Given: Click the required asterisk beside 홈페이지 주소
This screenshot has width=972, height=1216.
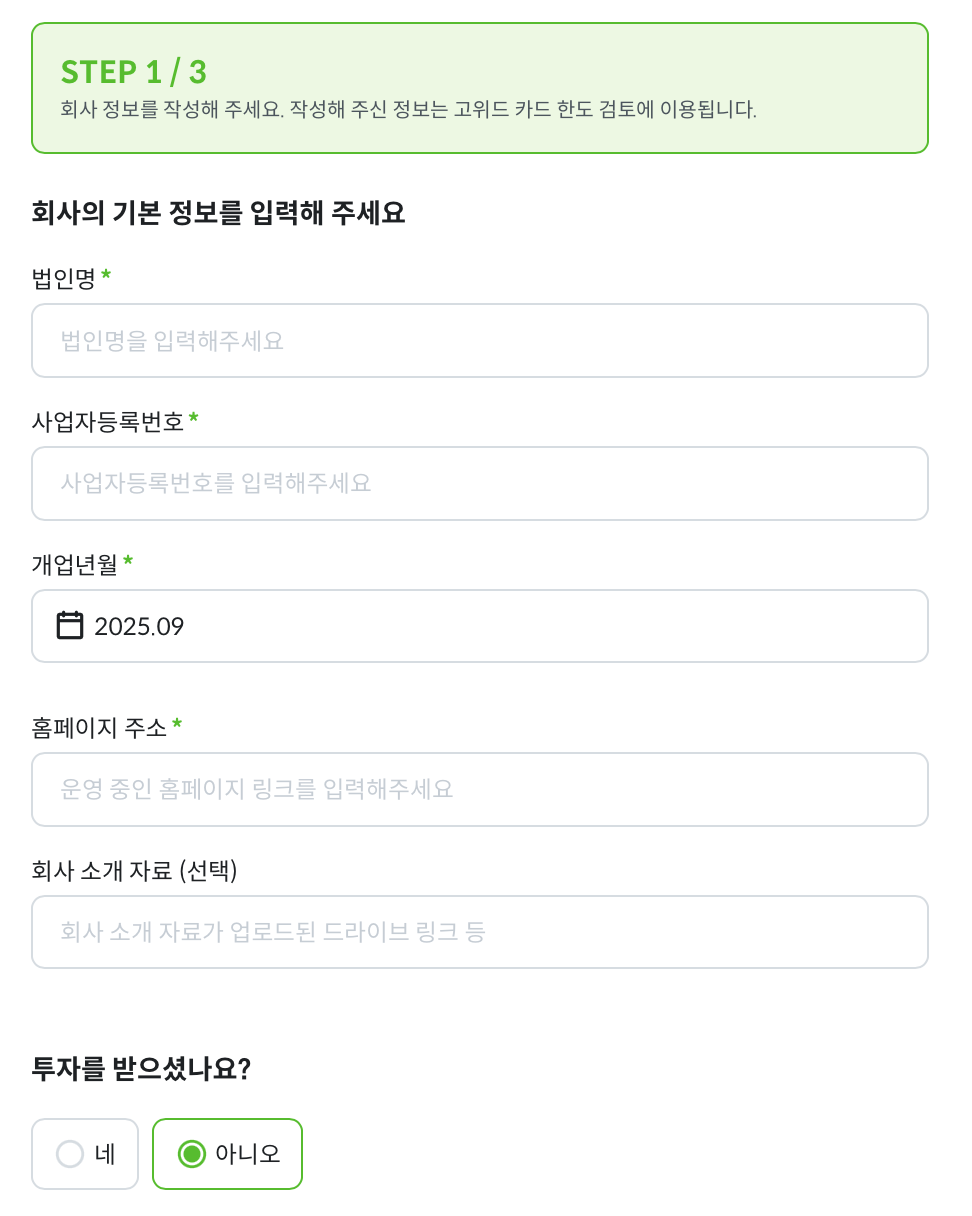Looking at the screenshot, I should (177, 724).
